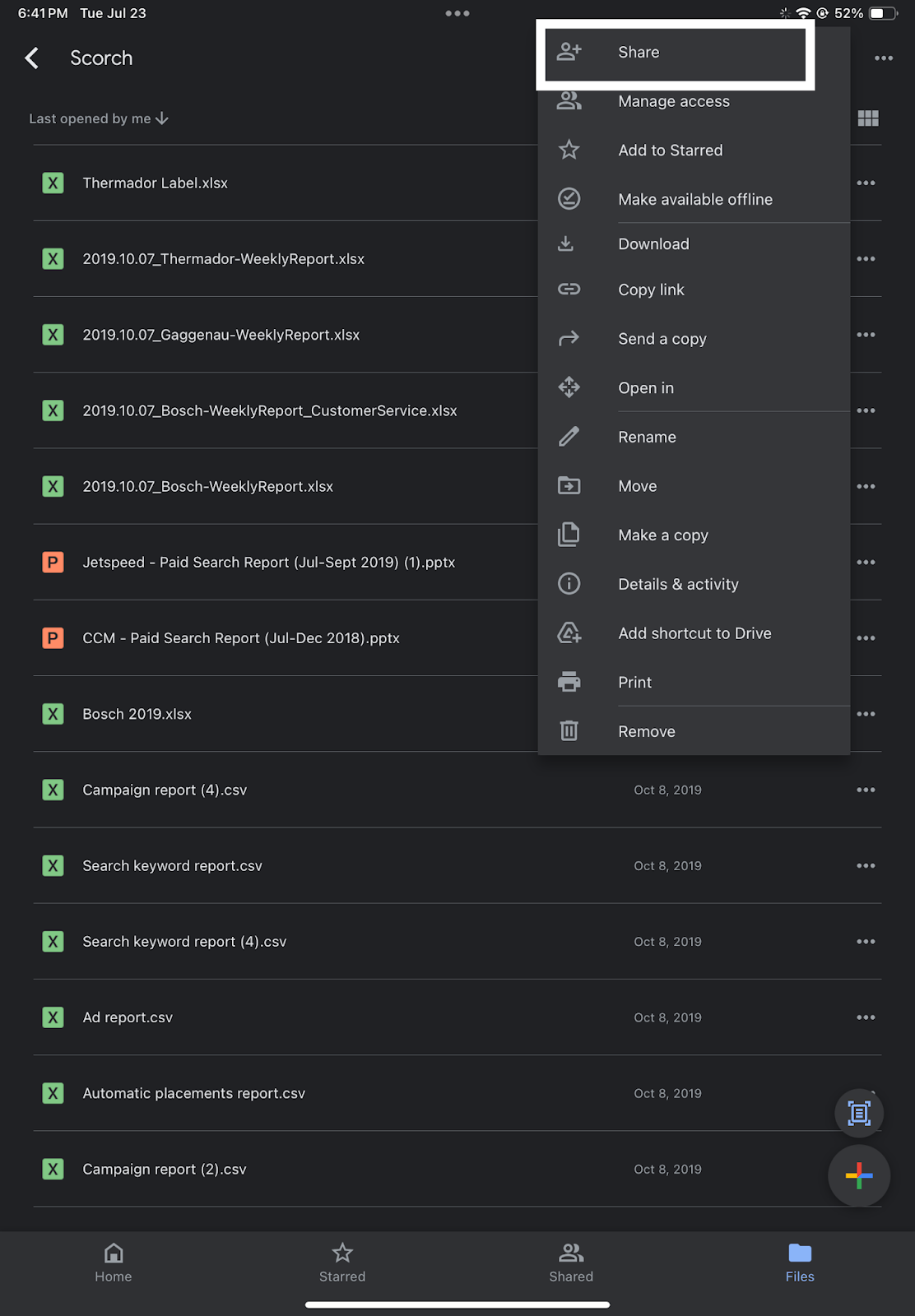The height and width of the screenshot is (1316, 915).
Task: Select Make a copy
Action: (x=694, y=535)
